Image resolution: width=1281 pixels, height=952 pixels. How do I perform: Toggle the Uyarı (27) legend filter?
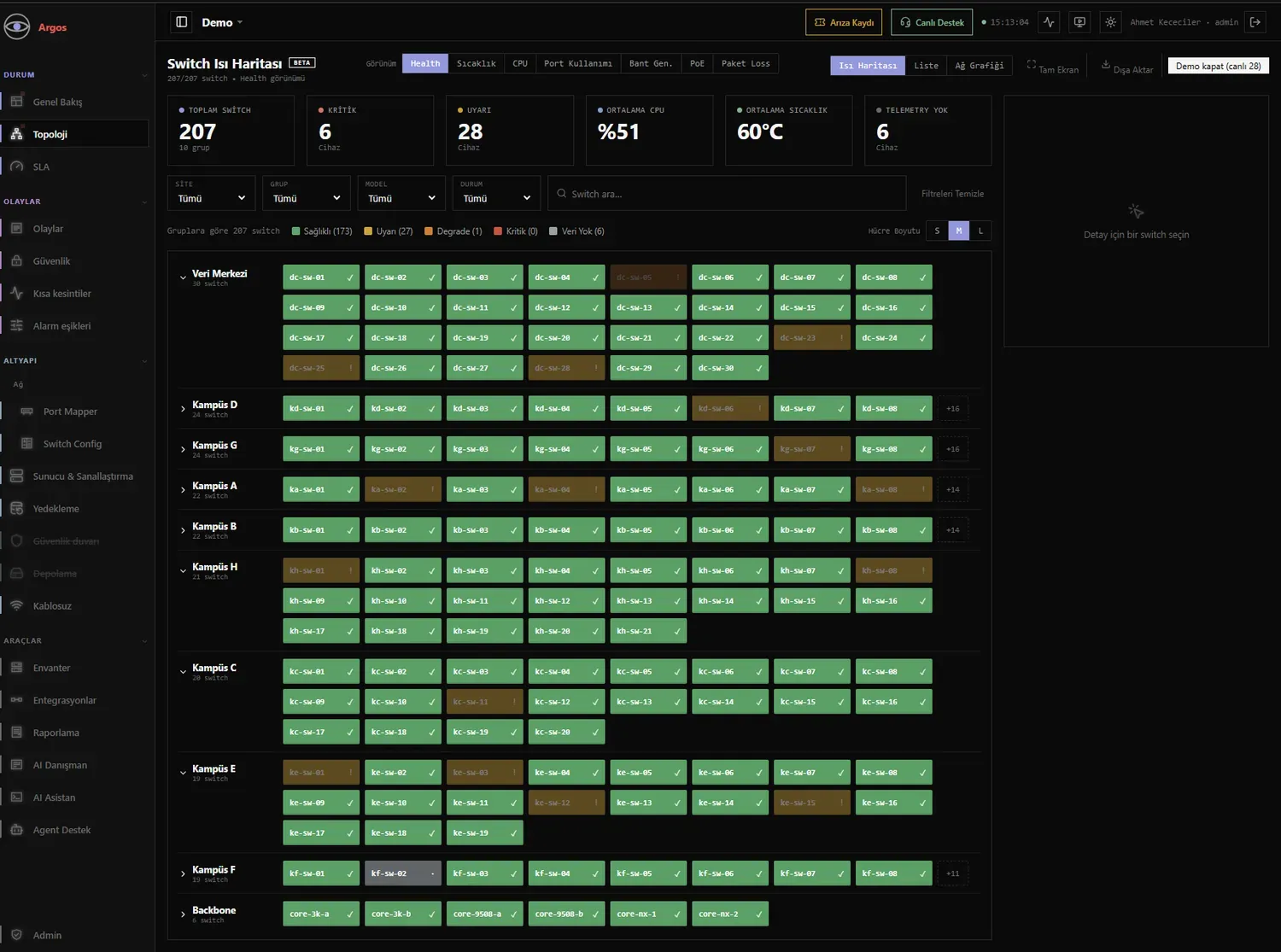pyautogui.click(x=389, y=231)
